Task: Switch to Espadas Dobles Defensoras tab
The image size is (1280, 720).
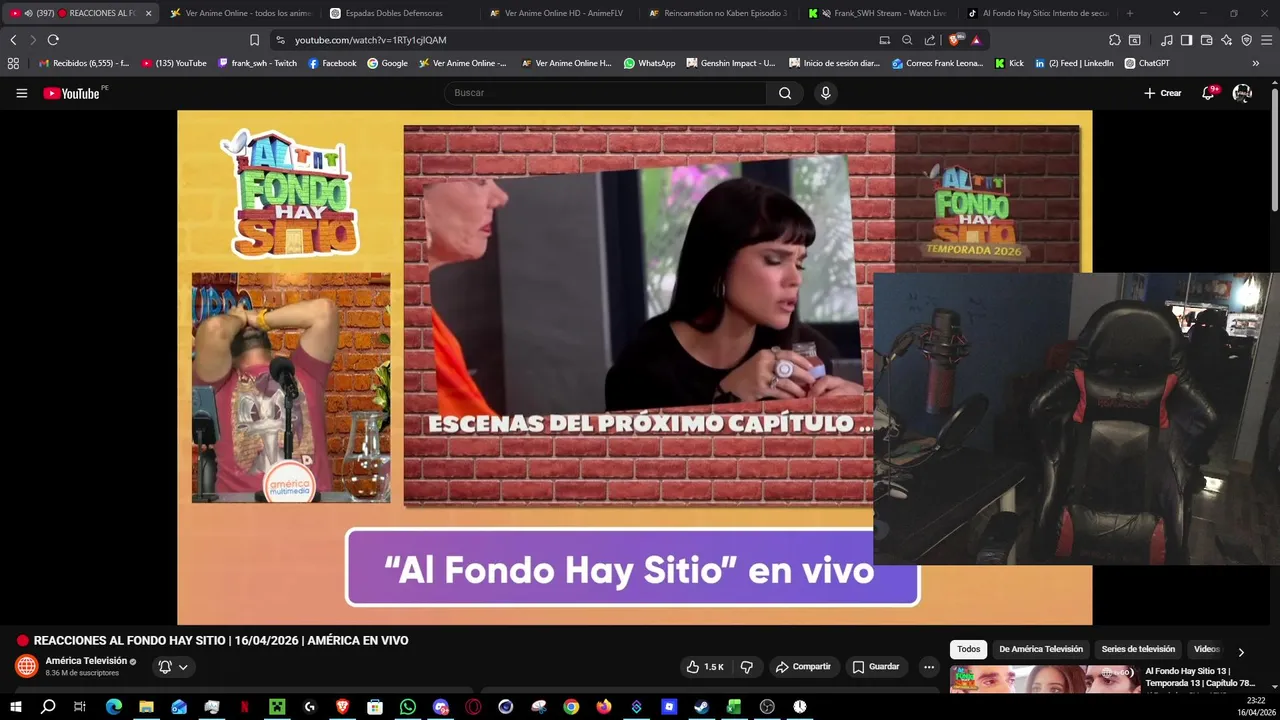Action: click(400, 13)
